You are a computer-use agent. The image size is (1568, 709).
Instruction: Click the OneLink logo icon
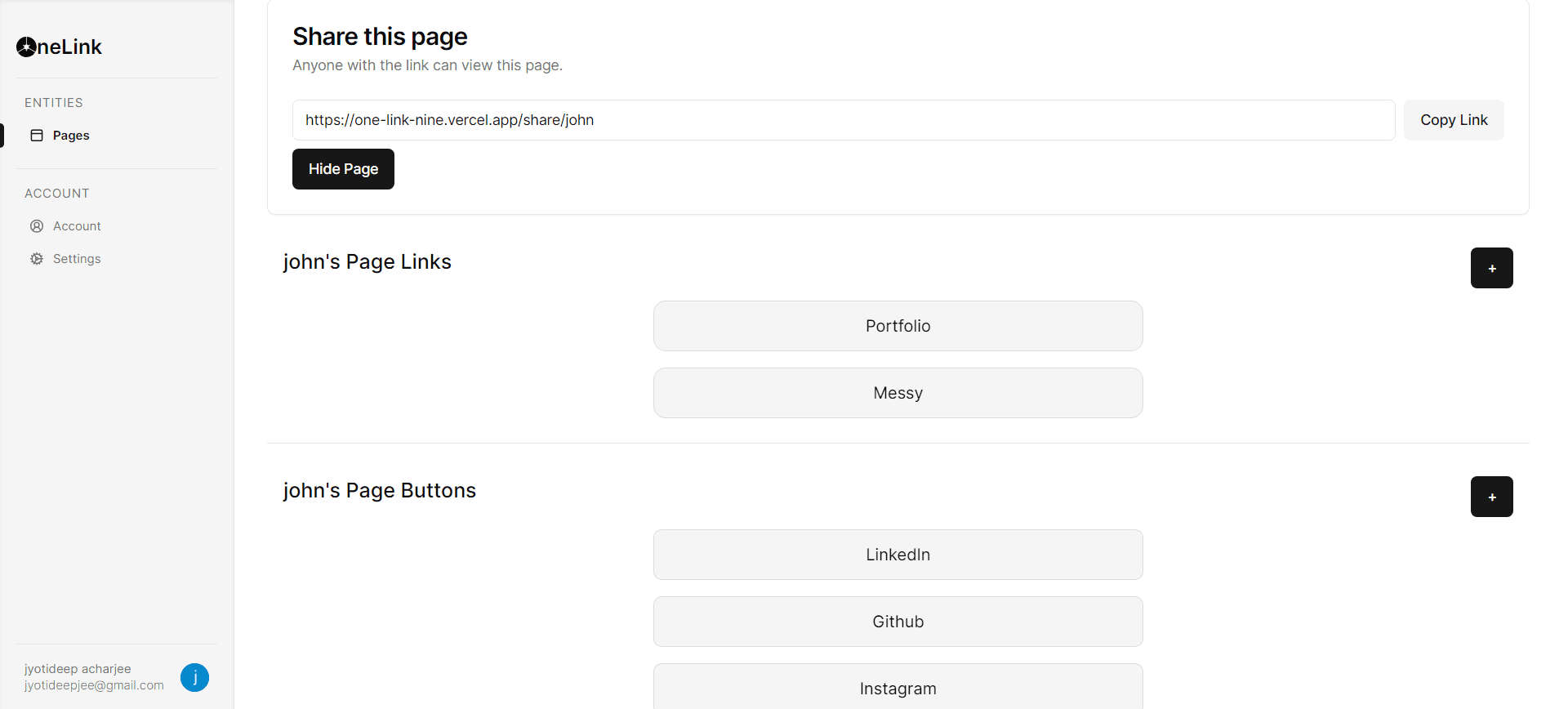click(26, 47)
